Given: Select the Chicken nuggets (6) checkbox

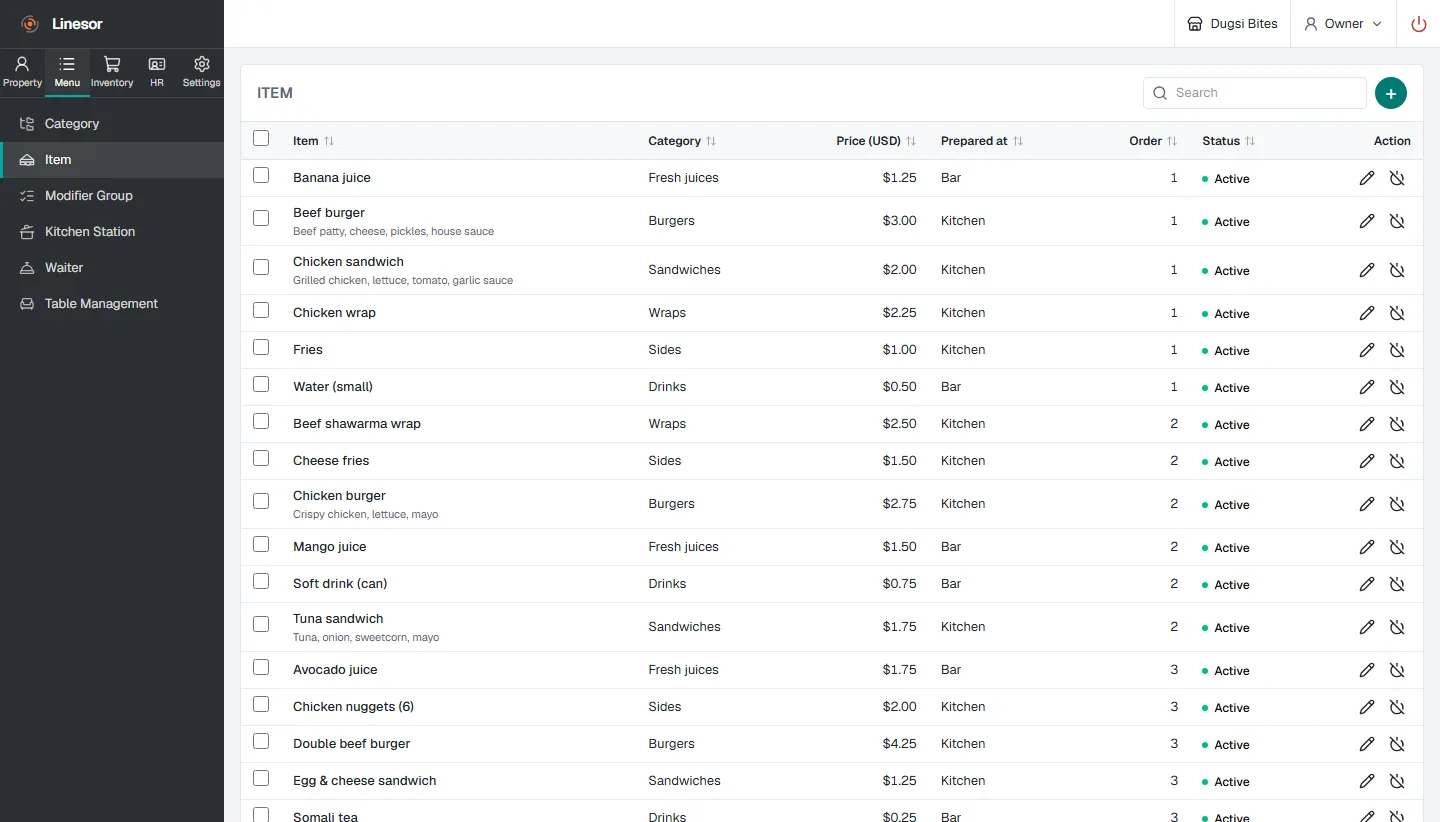Looking at the screenshot, I should pyautogui.click(x=261, y=704).
